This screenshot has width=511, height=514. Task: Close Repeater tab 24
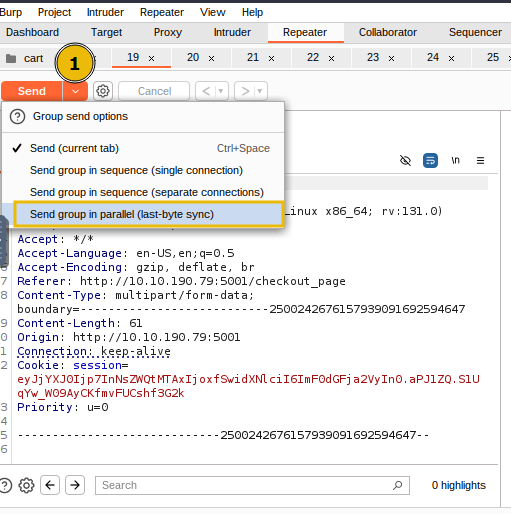451,58
